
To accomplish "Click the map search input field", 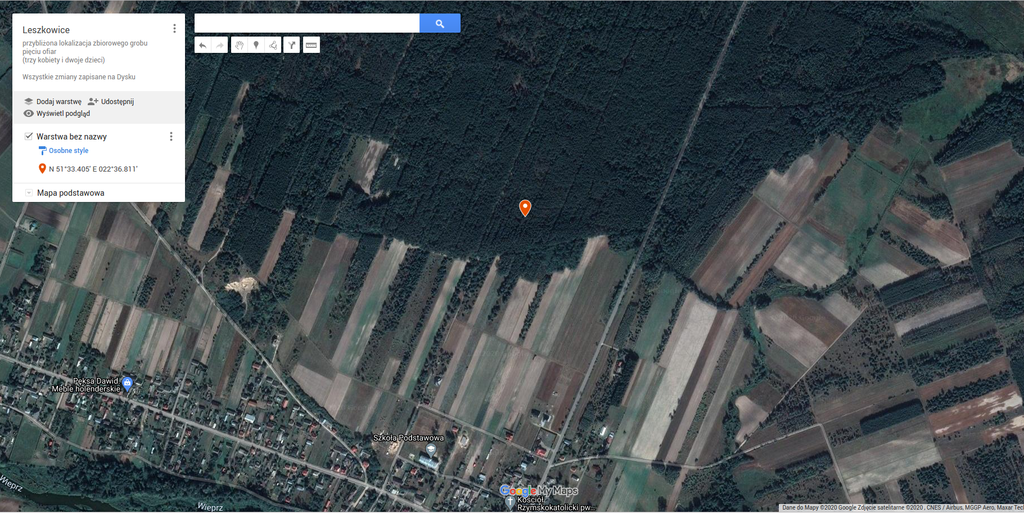I will tap(306, 23).
